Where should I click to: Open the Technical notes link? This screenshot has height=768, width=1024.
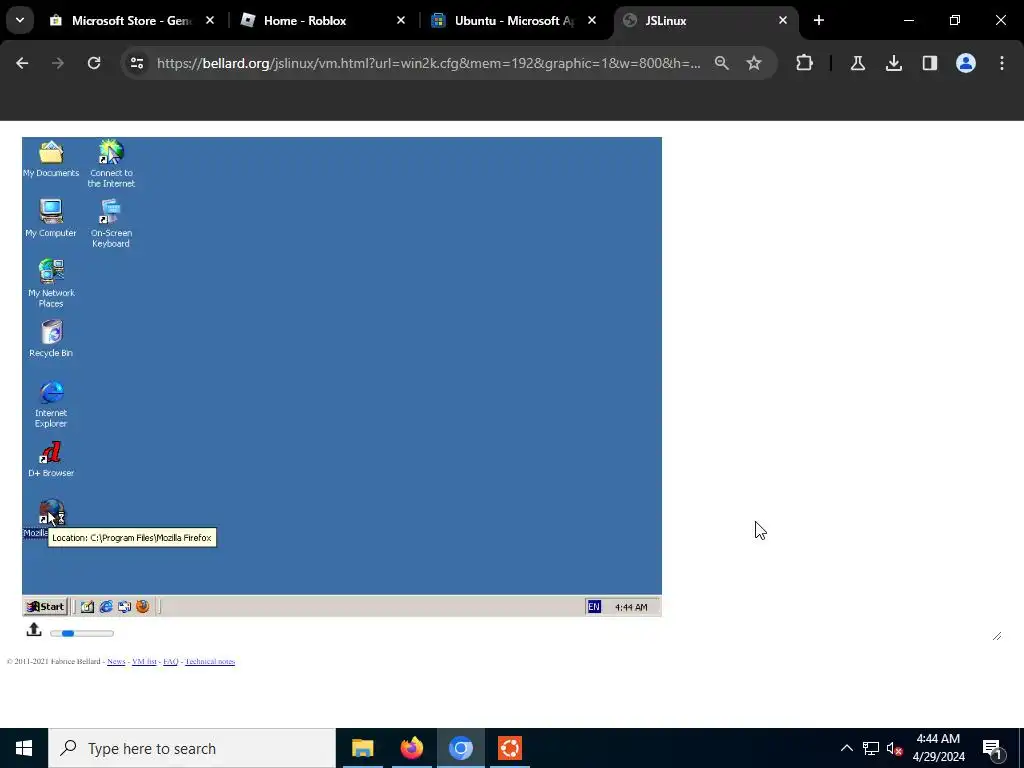pyautogui.click(x=210, y=662)
